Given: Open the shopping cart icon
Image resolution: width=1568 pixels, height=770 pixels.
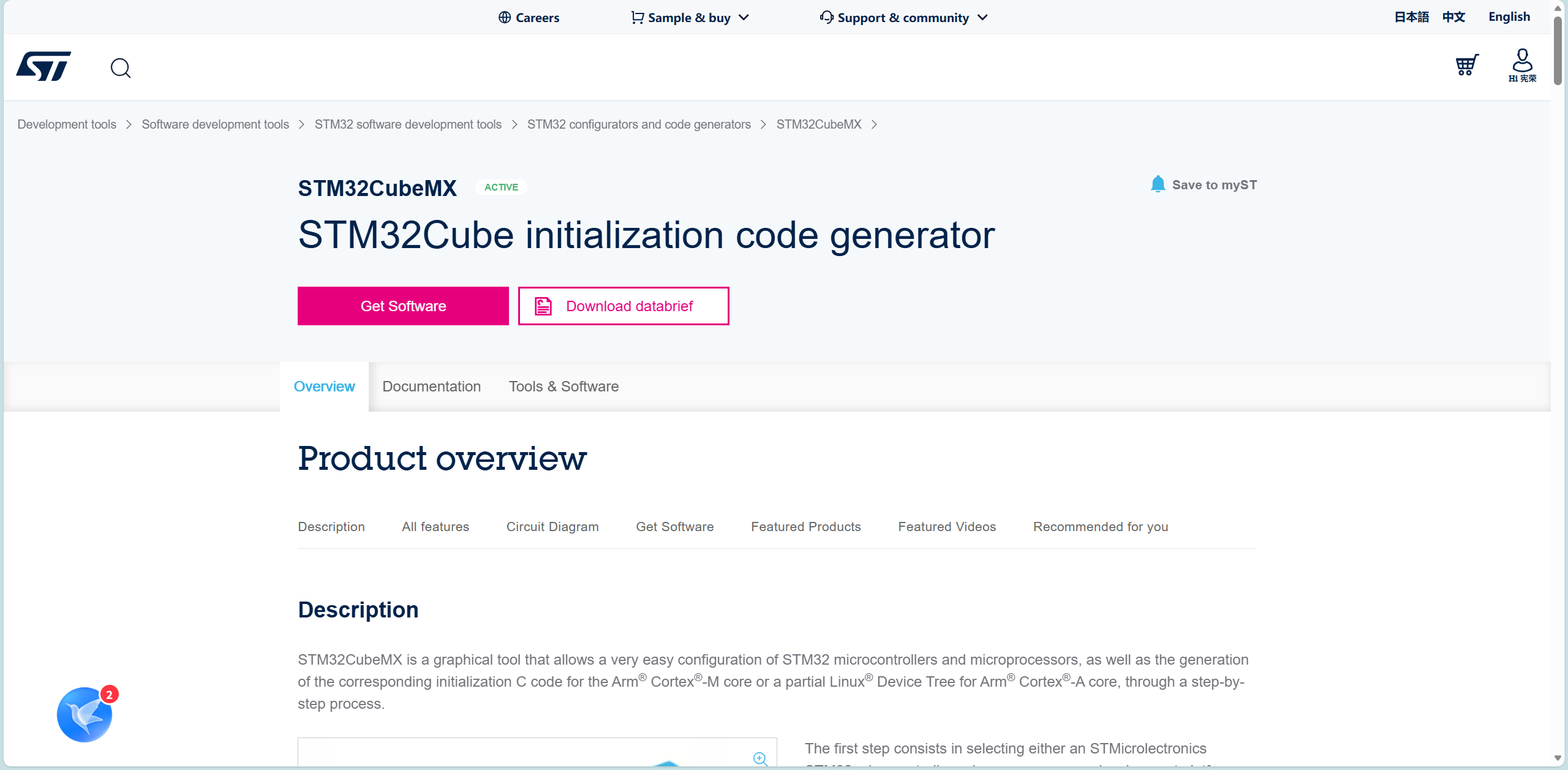Looking at the screenshot, I should pos(1467,65).
